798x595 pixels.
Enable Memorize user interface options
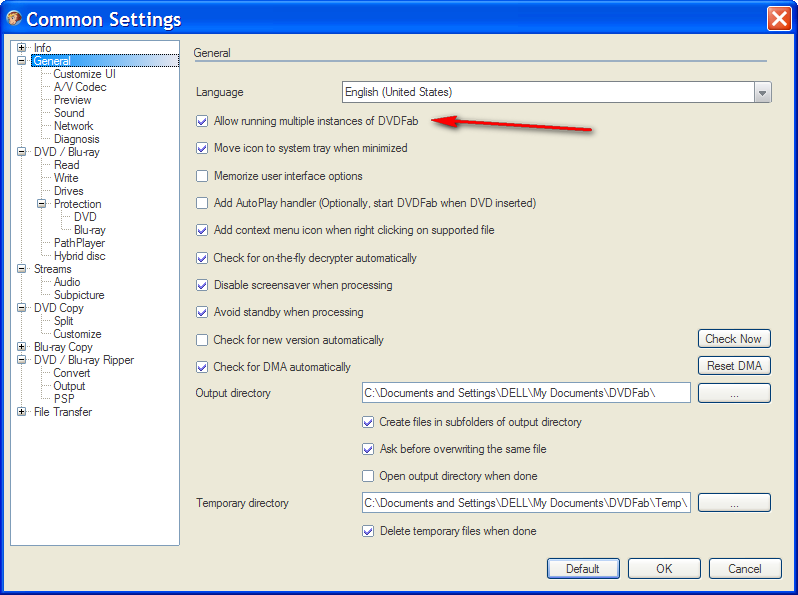202,176
